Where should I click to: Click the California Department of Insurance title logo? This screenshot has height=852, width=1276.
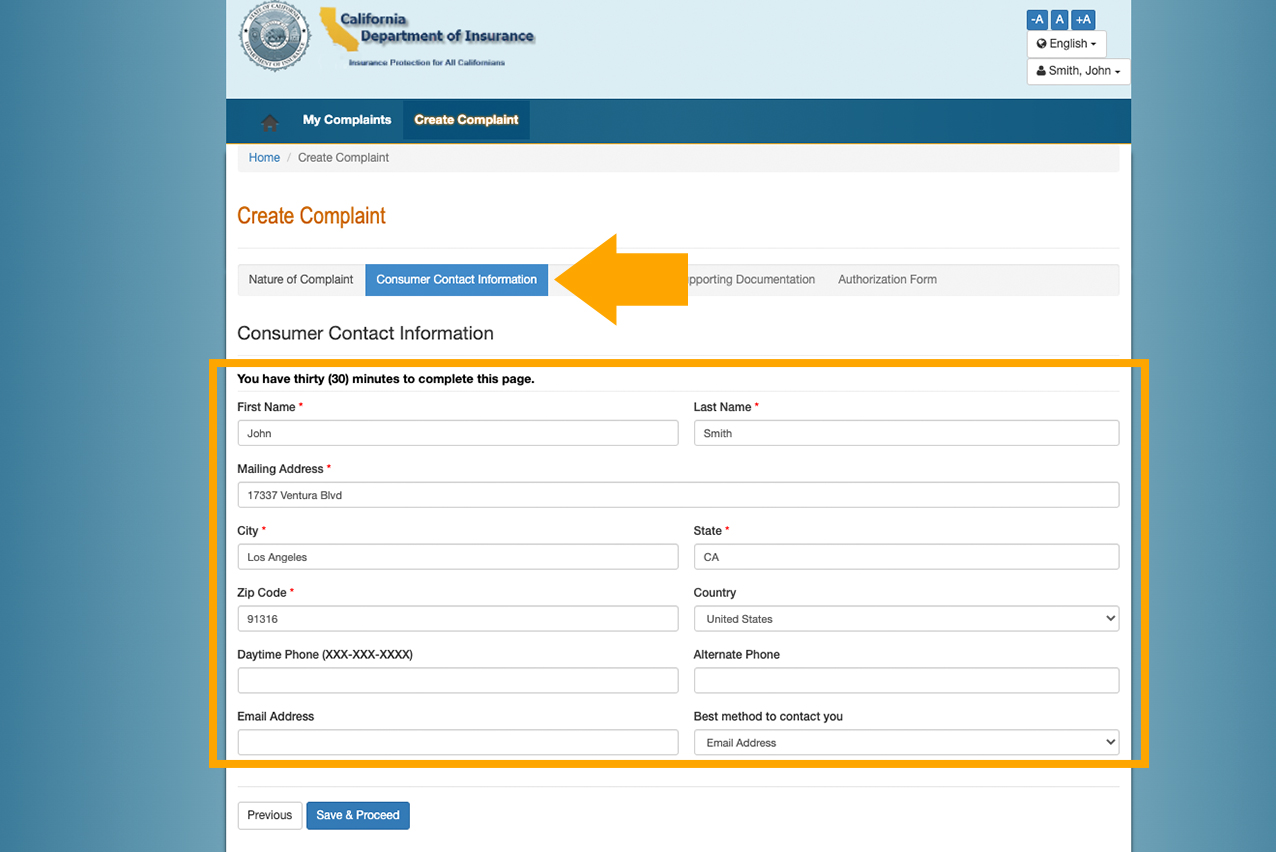pyautogui.click(x=427, y=36)
